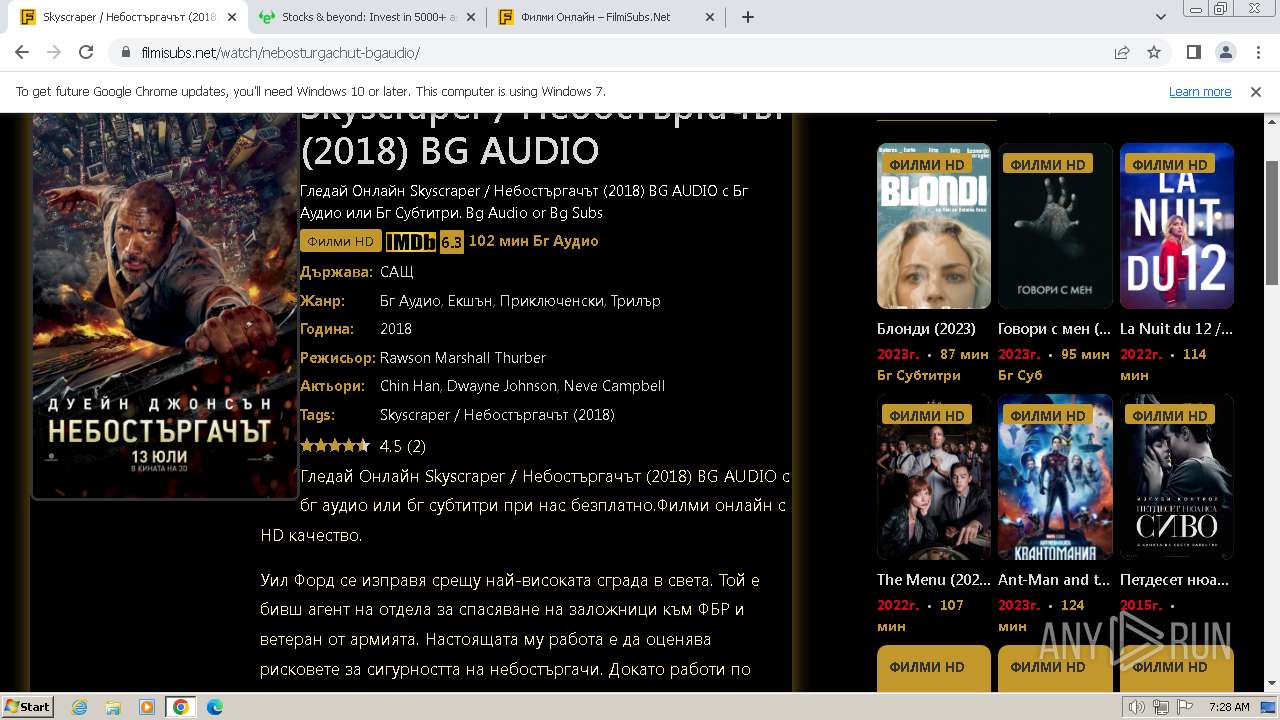Share this page via the share icon
This screenshot has height=720, width=1280.
1122,52
